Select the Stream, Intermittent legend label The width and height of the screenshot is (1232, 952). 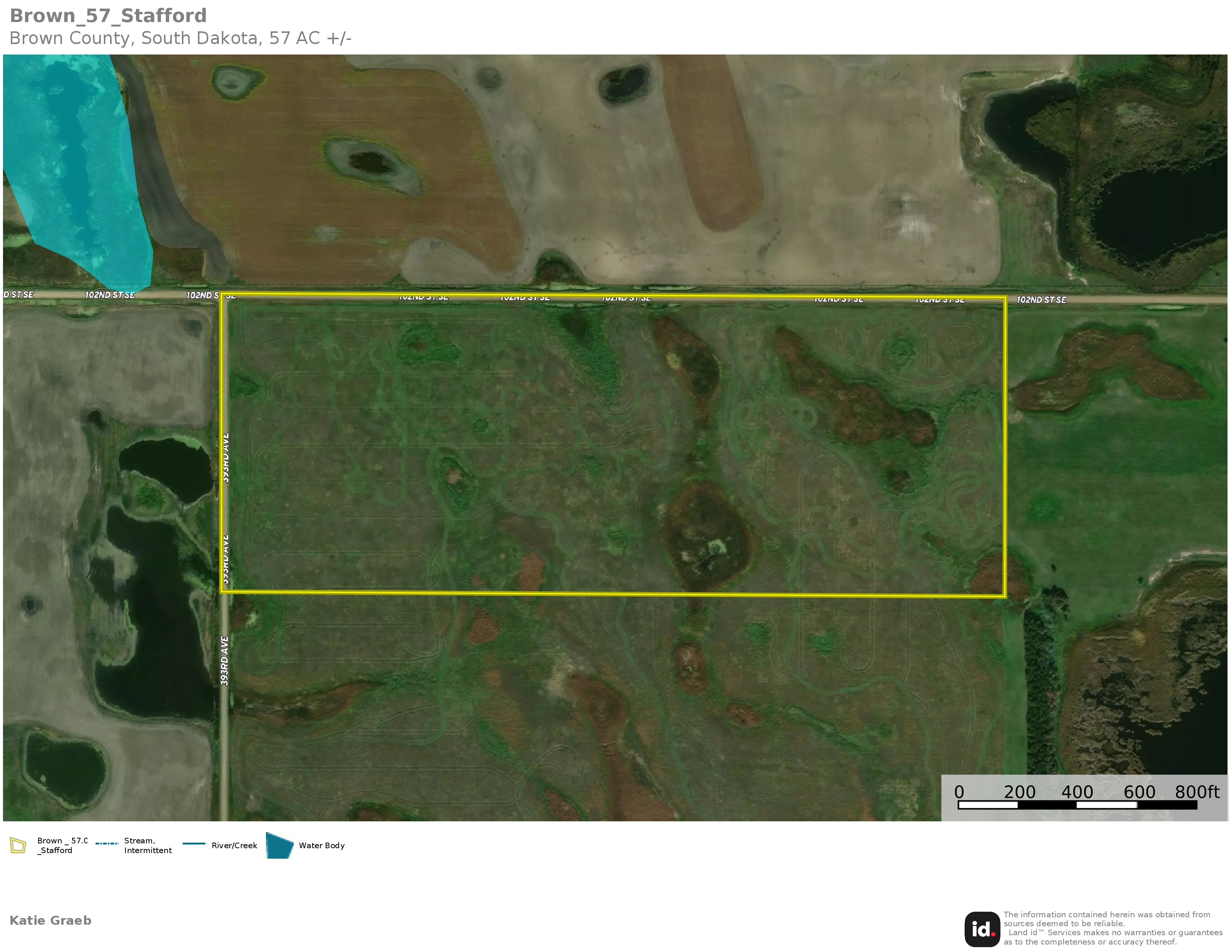[148, 845]
